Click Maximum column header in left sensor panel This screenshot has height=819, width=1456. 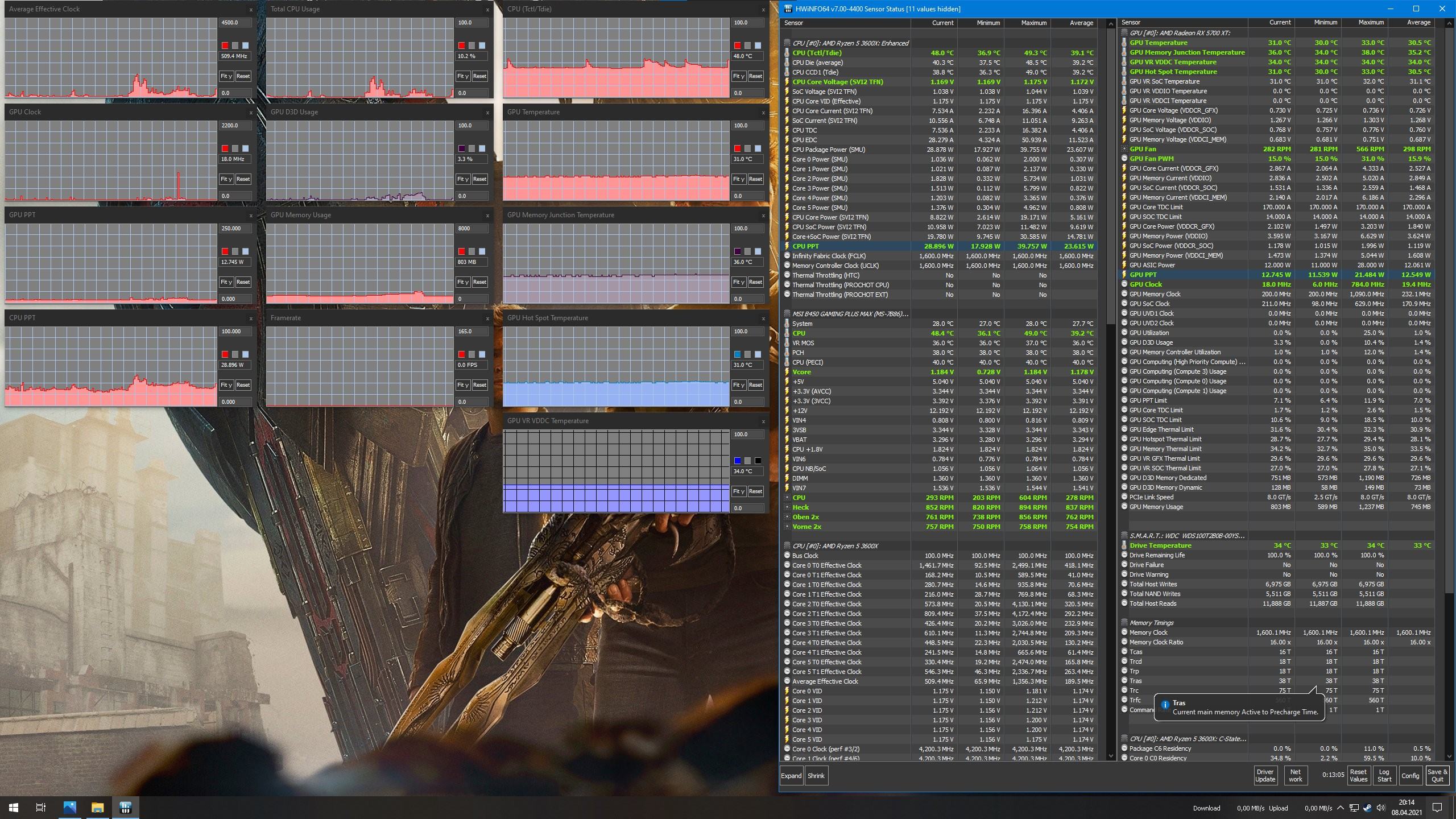pos(1027,23)
